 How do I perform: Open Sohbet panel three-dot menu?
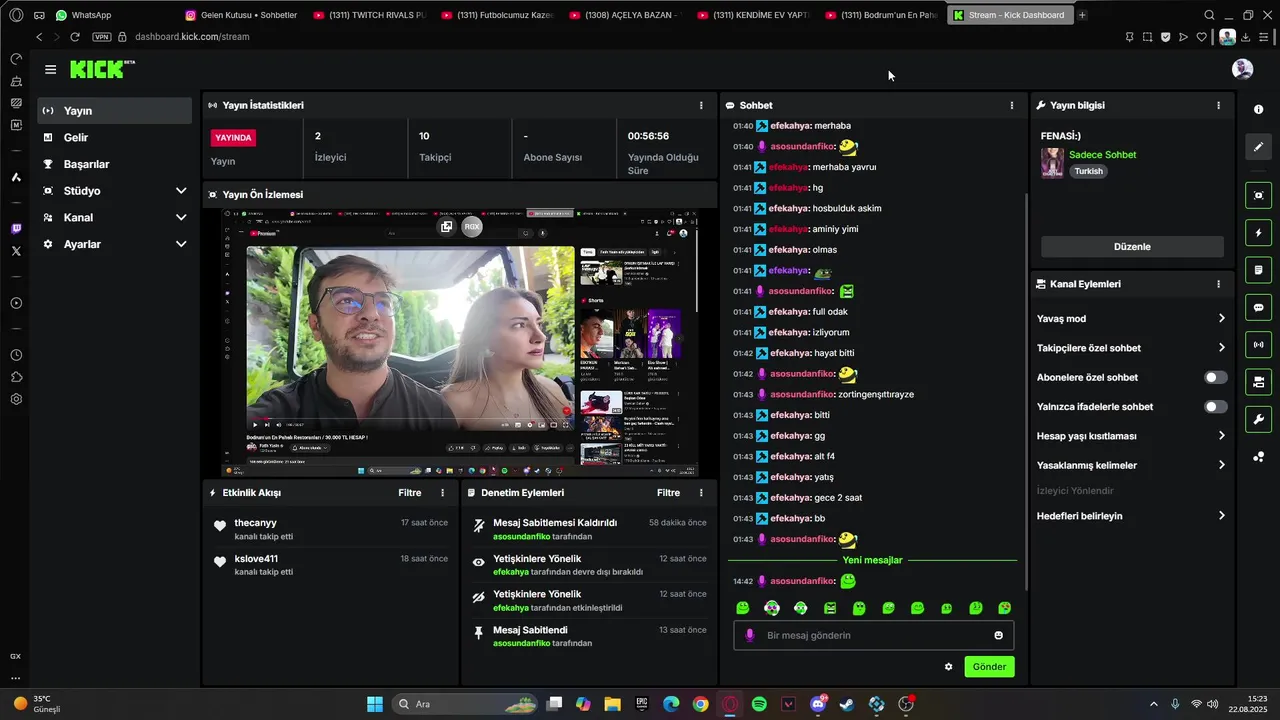(x=1011, y=105)
